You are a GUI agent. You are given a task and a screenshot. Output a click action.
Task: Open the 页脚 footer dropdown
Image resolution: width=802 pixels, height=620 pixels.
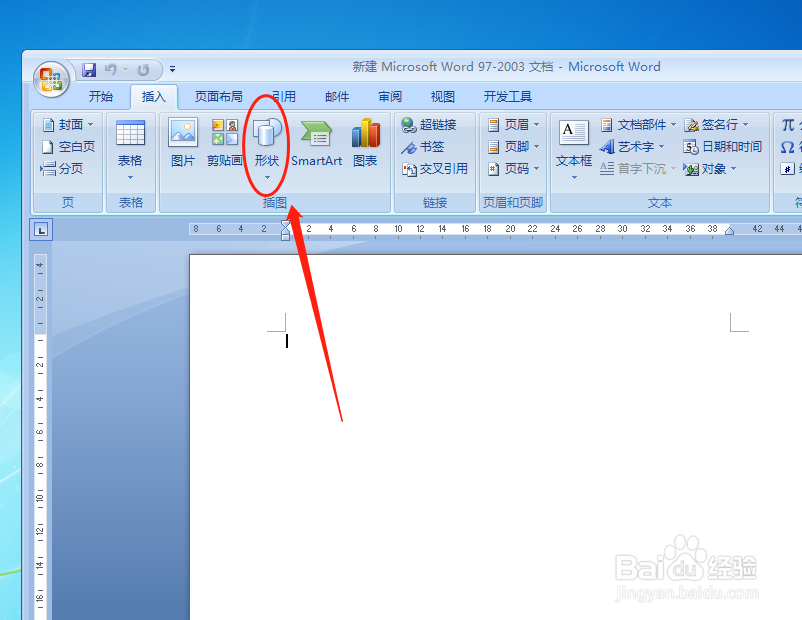(x=514, y=147)
